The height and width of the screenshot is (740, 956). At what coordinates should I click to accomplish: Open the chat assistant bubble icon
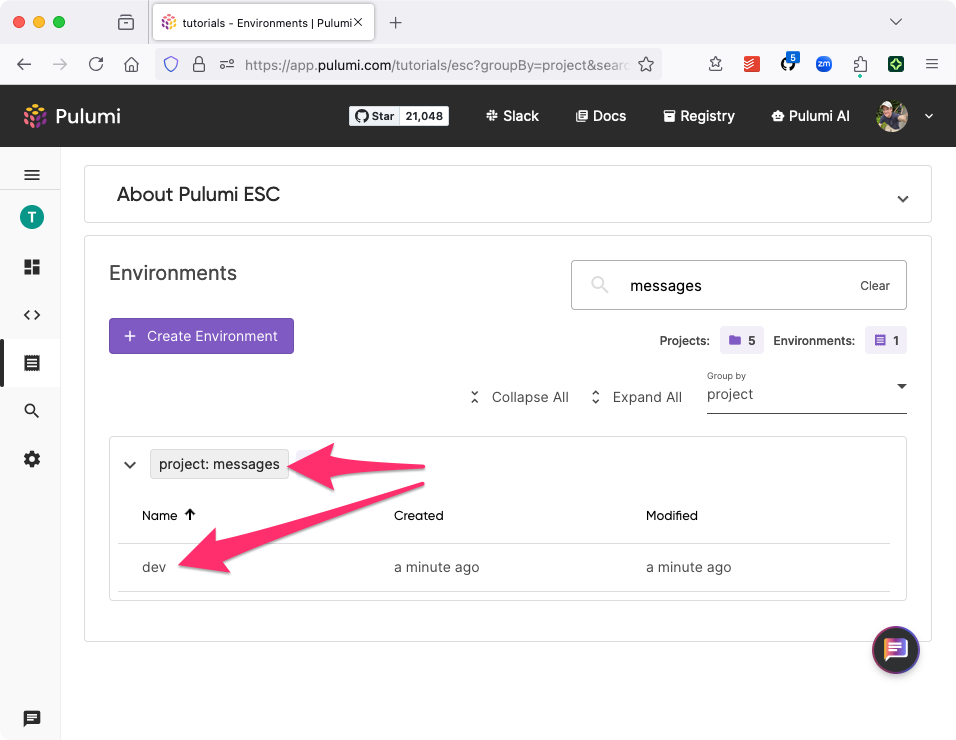tap(895, 650)
